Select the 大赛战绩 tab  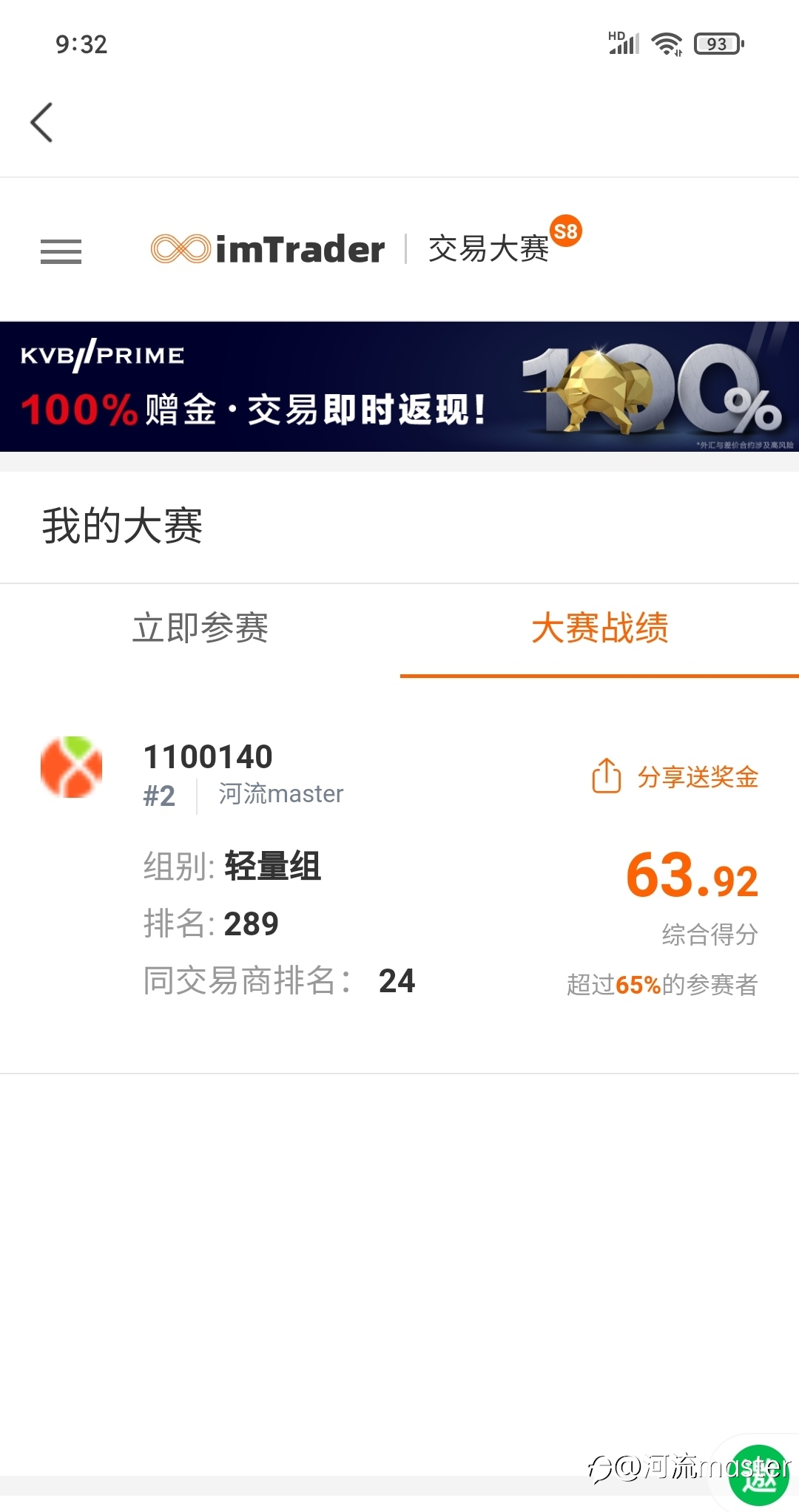[599, 628]
